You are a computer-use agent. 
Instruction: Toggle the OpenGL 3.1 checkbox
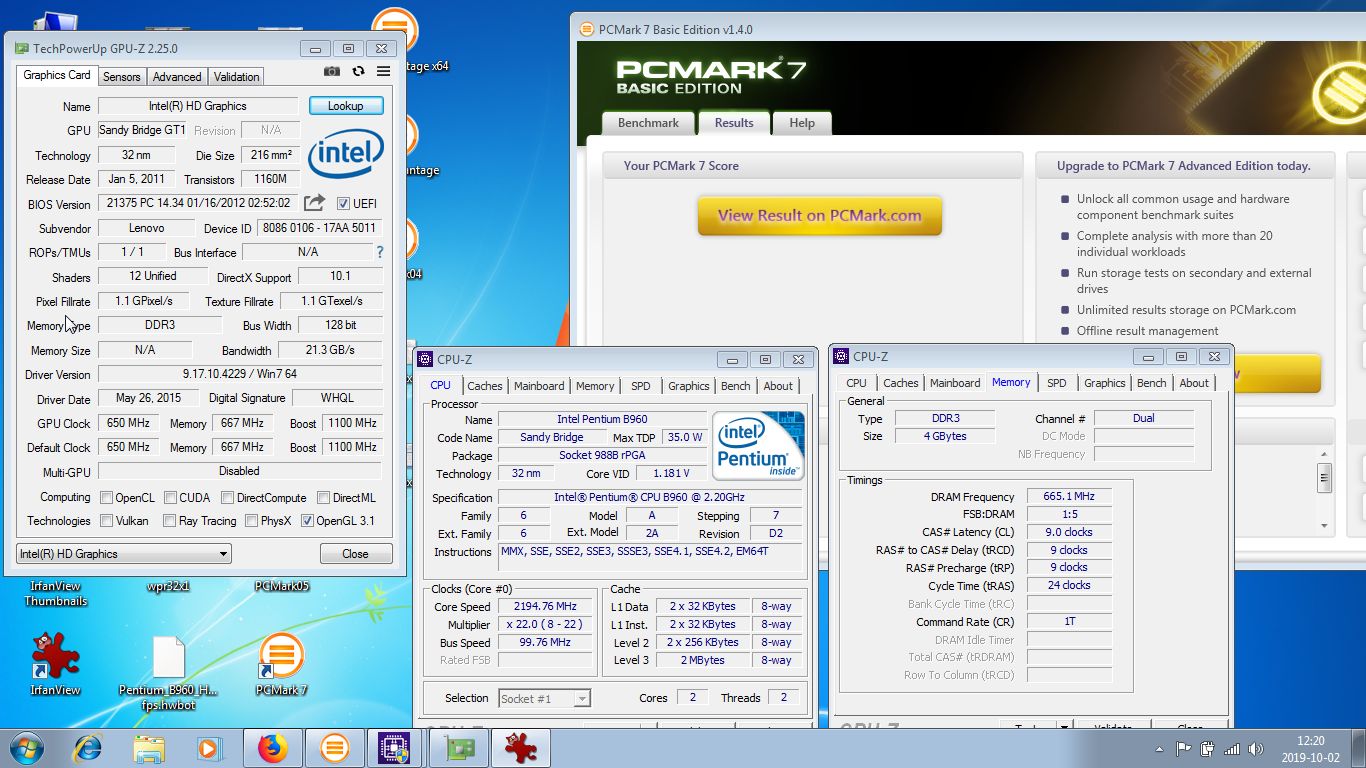(x=307, y=521)
